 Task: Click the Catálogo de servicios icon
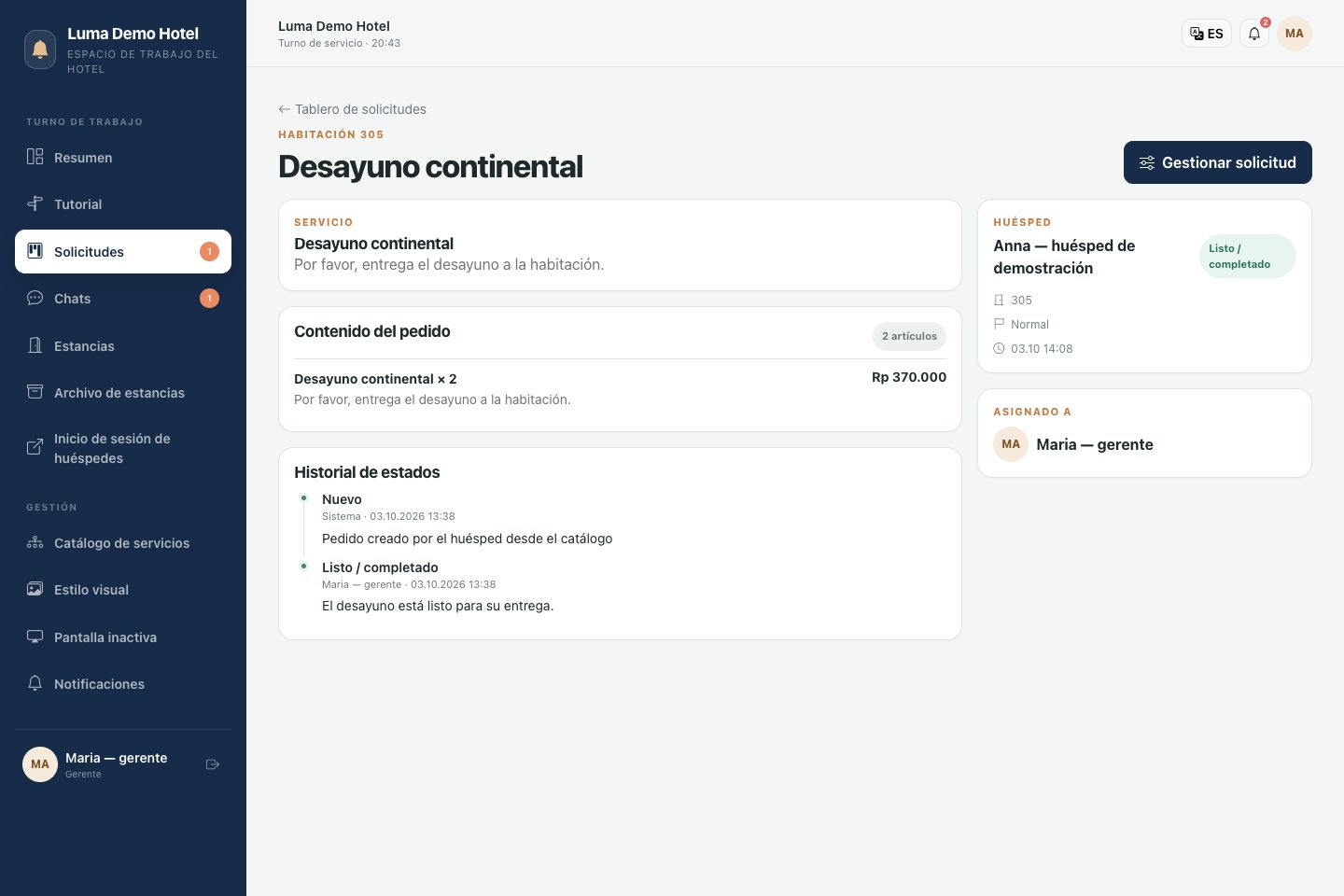(35, 542)
